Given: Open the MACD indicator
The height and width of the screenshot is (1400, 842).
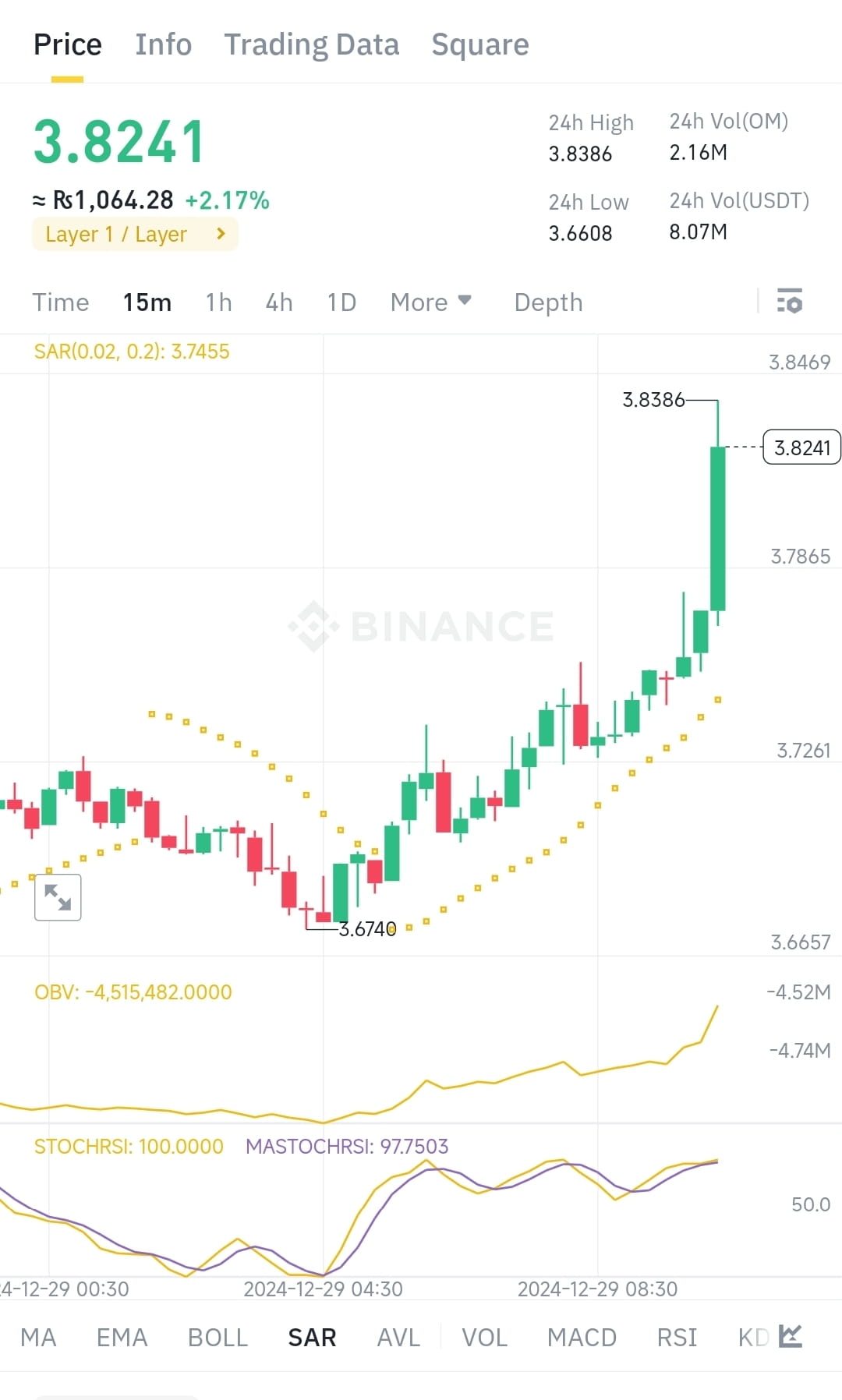Looking at the screenshot, I should tap(582, 1337).
